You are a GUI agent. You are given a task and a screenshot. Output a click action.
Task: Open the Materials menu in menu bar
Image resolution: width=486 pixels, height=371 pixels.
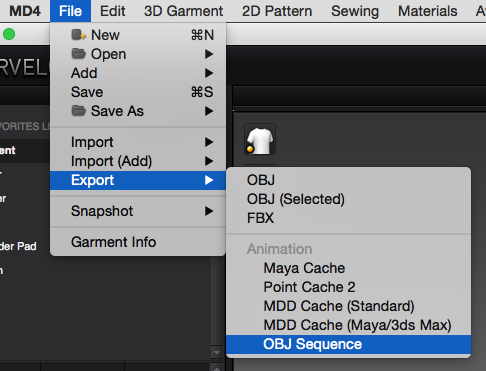click(427, 11)
